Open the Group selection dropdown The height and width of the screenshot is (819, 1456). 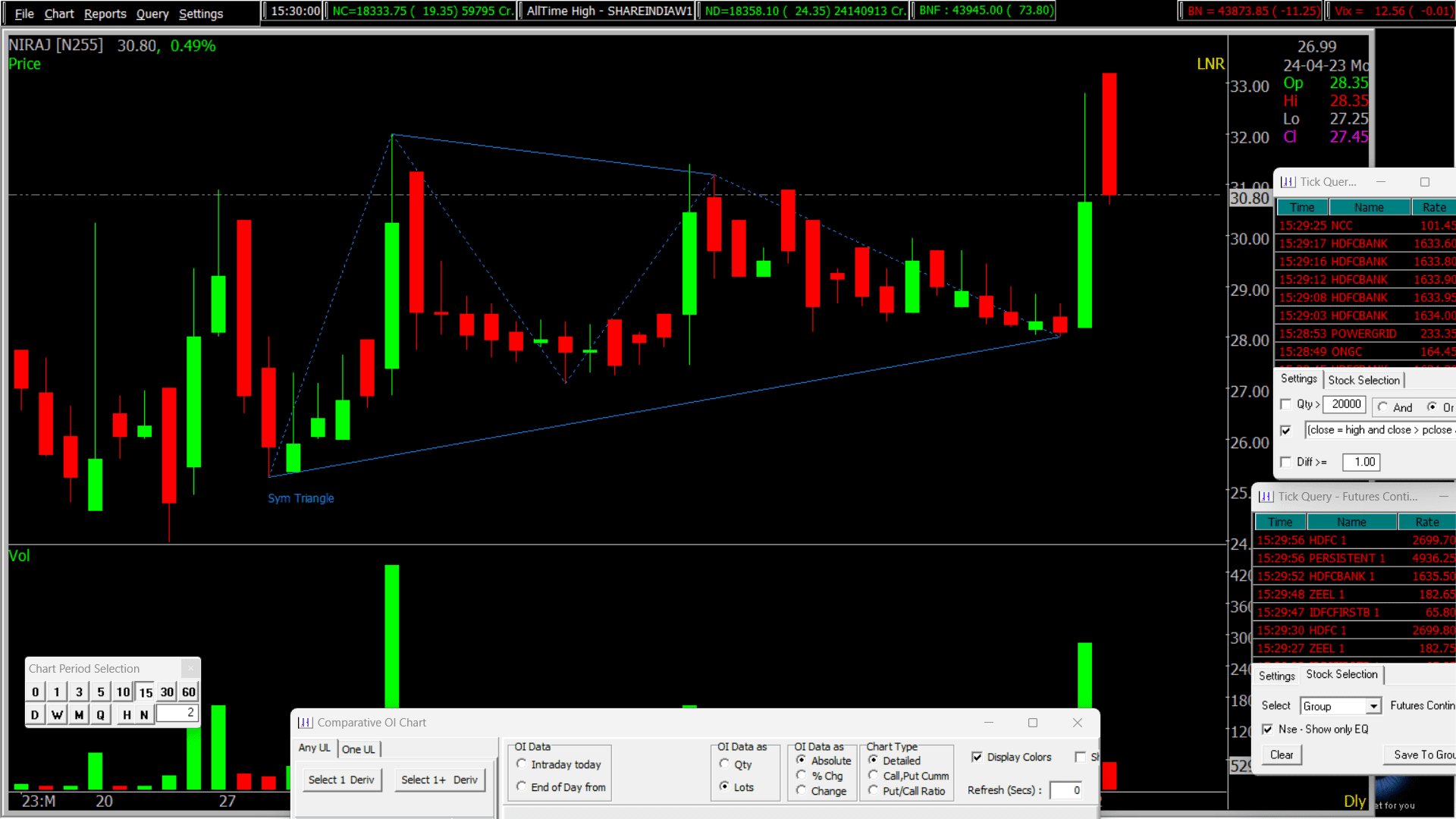(x=1375, y=706)
